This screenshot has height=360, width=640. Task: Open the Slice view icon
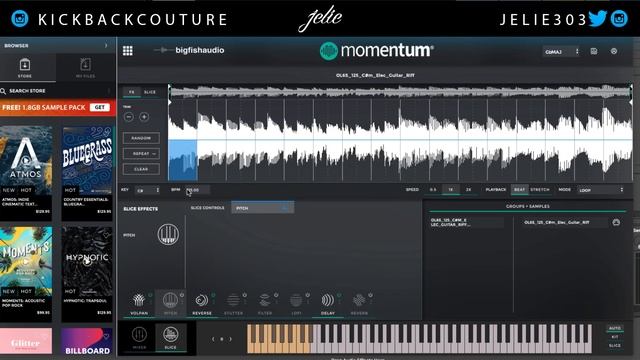[170, 335]
